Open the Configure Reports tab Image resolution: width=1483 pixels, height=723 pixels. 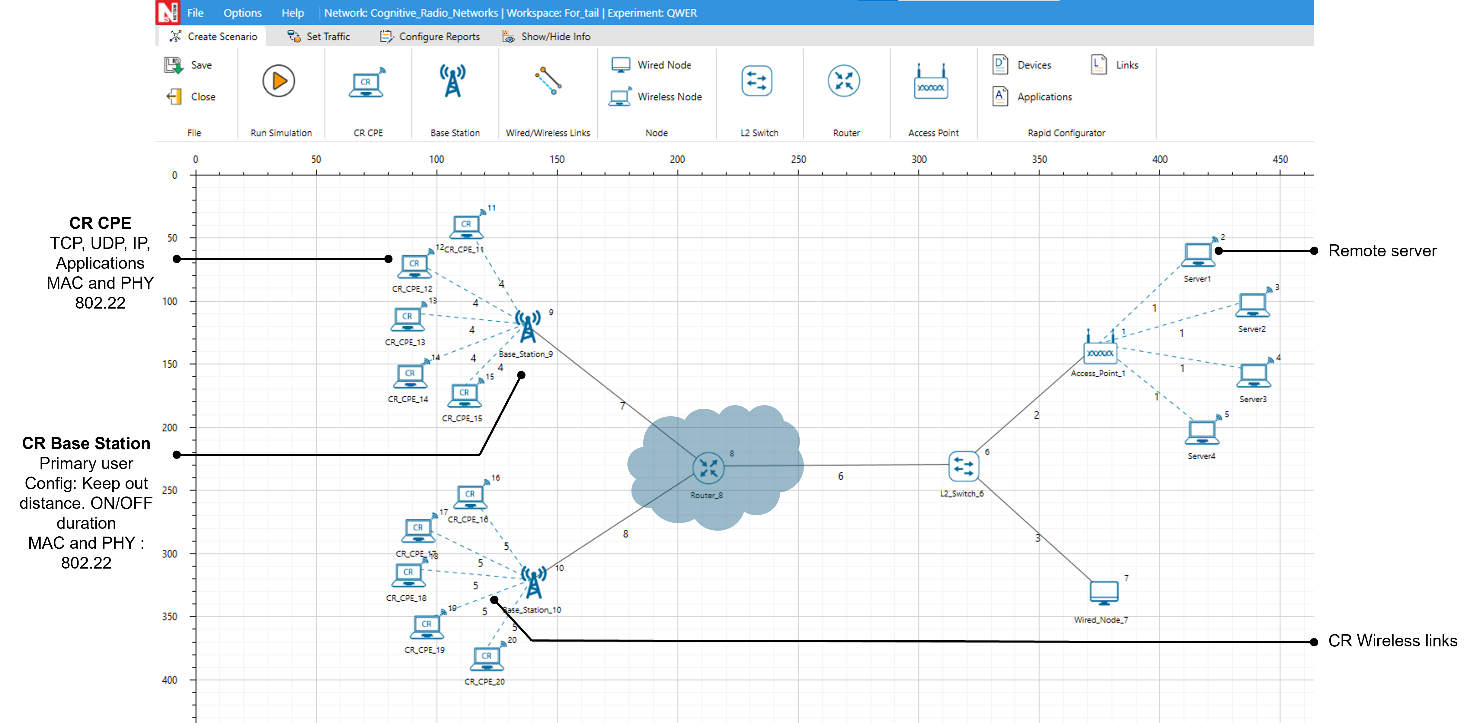(x=429, y=37)
